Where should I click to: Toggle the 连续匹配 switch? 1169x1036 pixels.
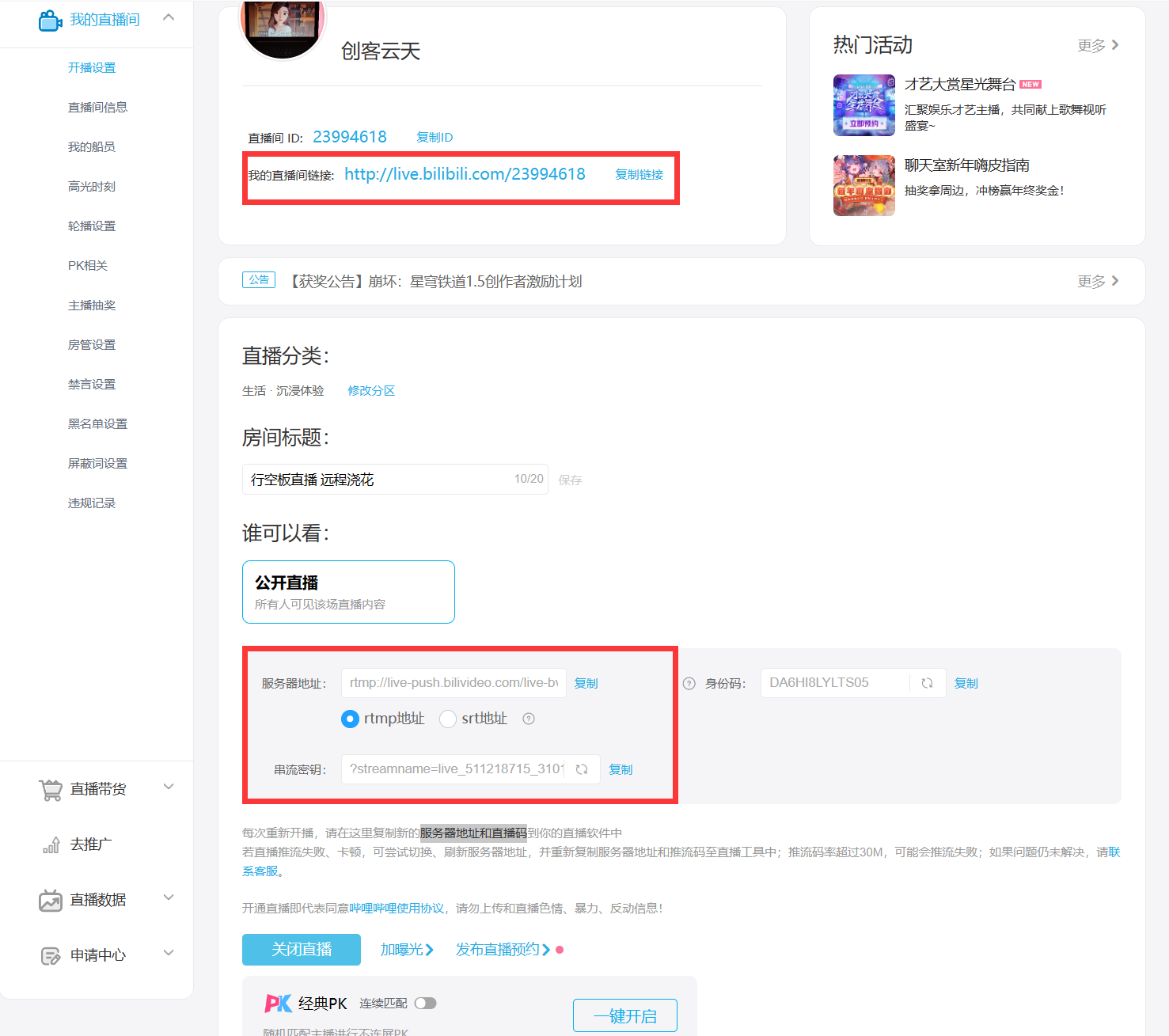click(425, 1003)
